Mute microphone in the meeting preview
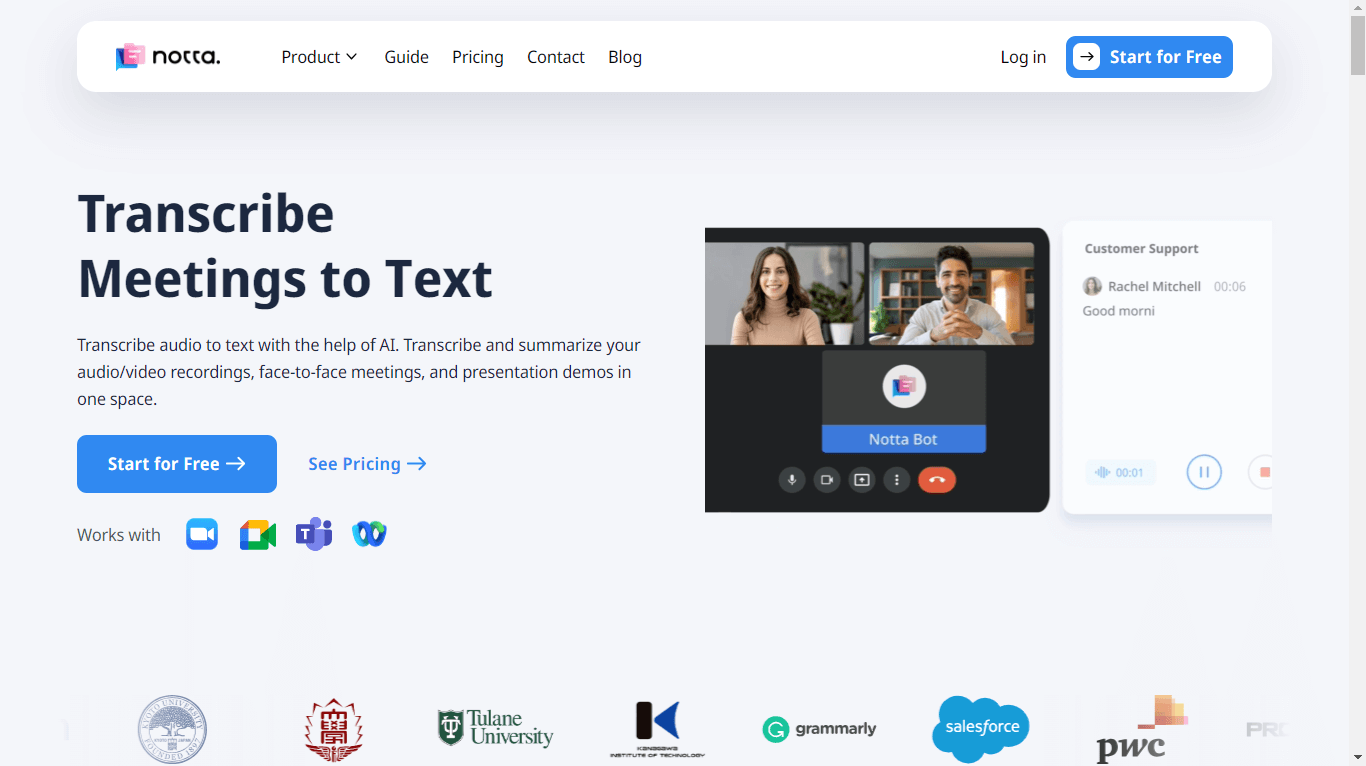This screenshot has width=1366, height=766. pyautogui.click(x=792, y=480)
